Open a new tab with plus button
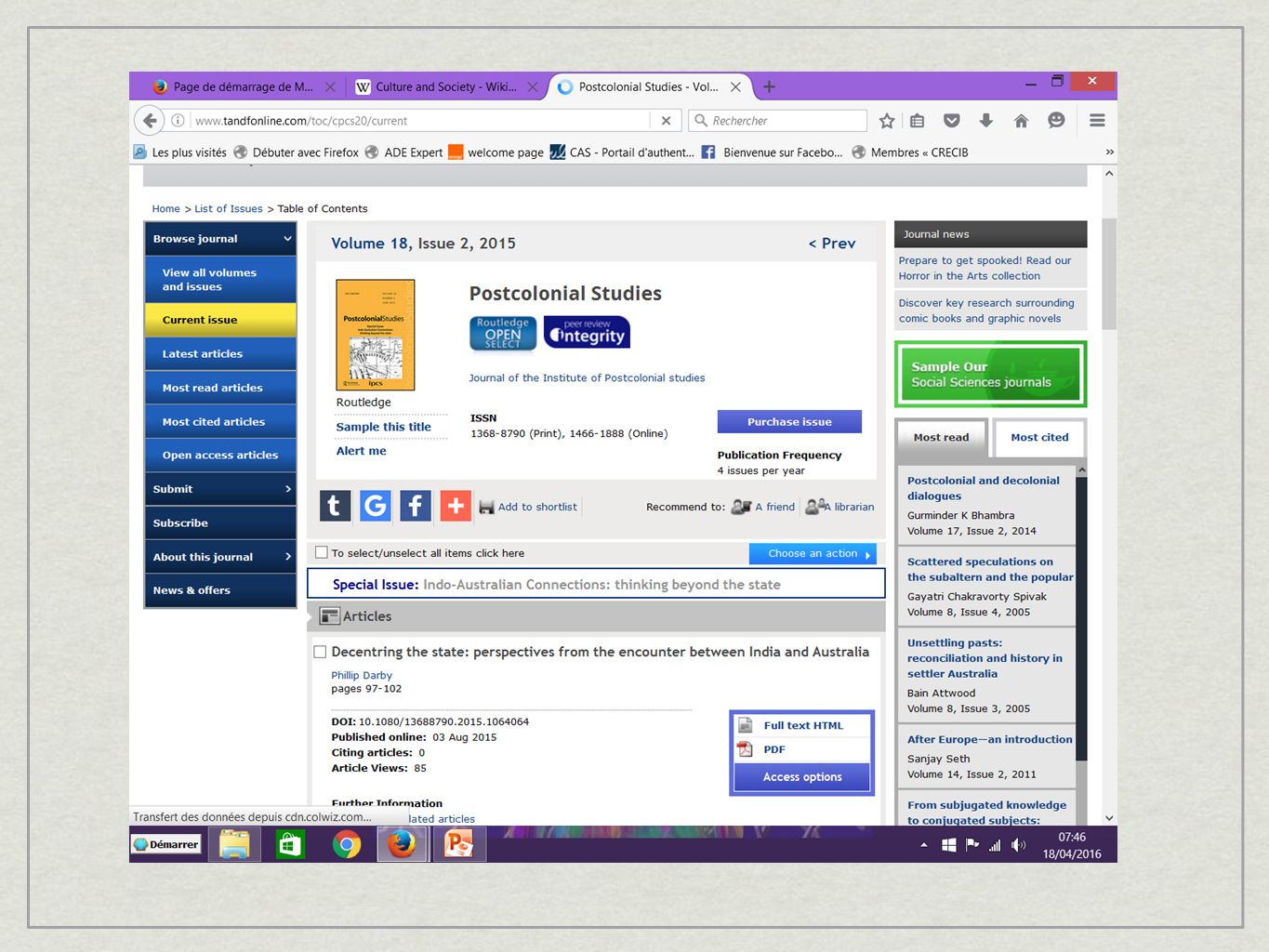This screenshot has height=952, width=1269. coord(769,86)
